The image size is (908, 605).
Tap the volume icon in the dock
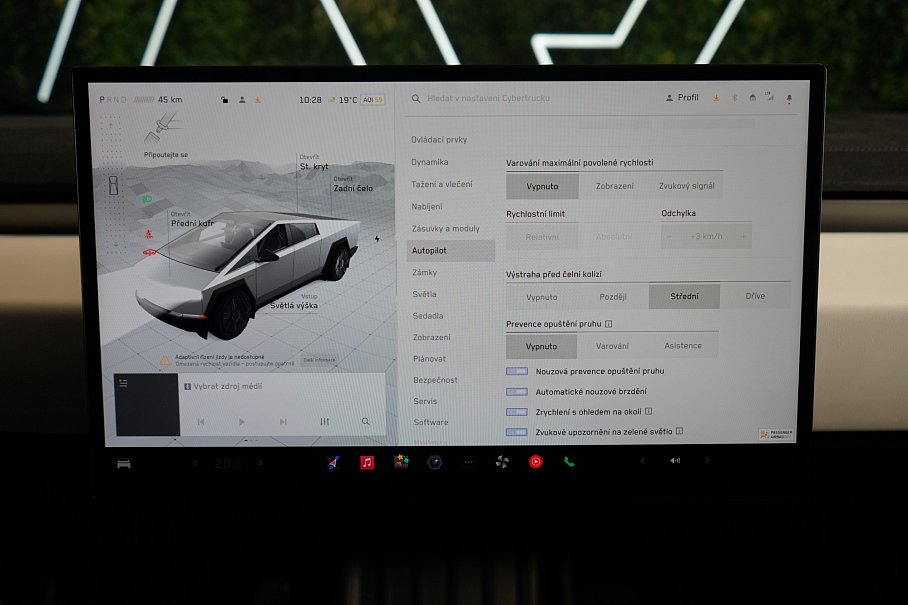coord(677,463)
